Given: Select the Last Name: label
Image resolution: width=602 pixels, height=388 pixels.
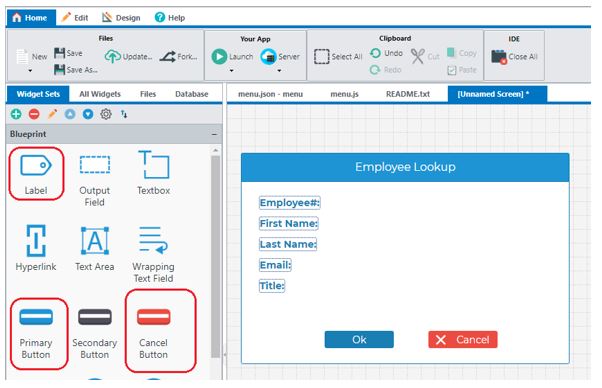Looking at the screenshot, I should coord(288,244).
